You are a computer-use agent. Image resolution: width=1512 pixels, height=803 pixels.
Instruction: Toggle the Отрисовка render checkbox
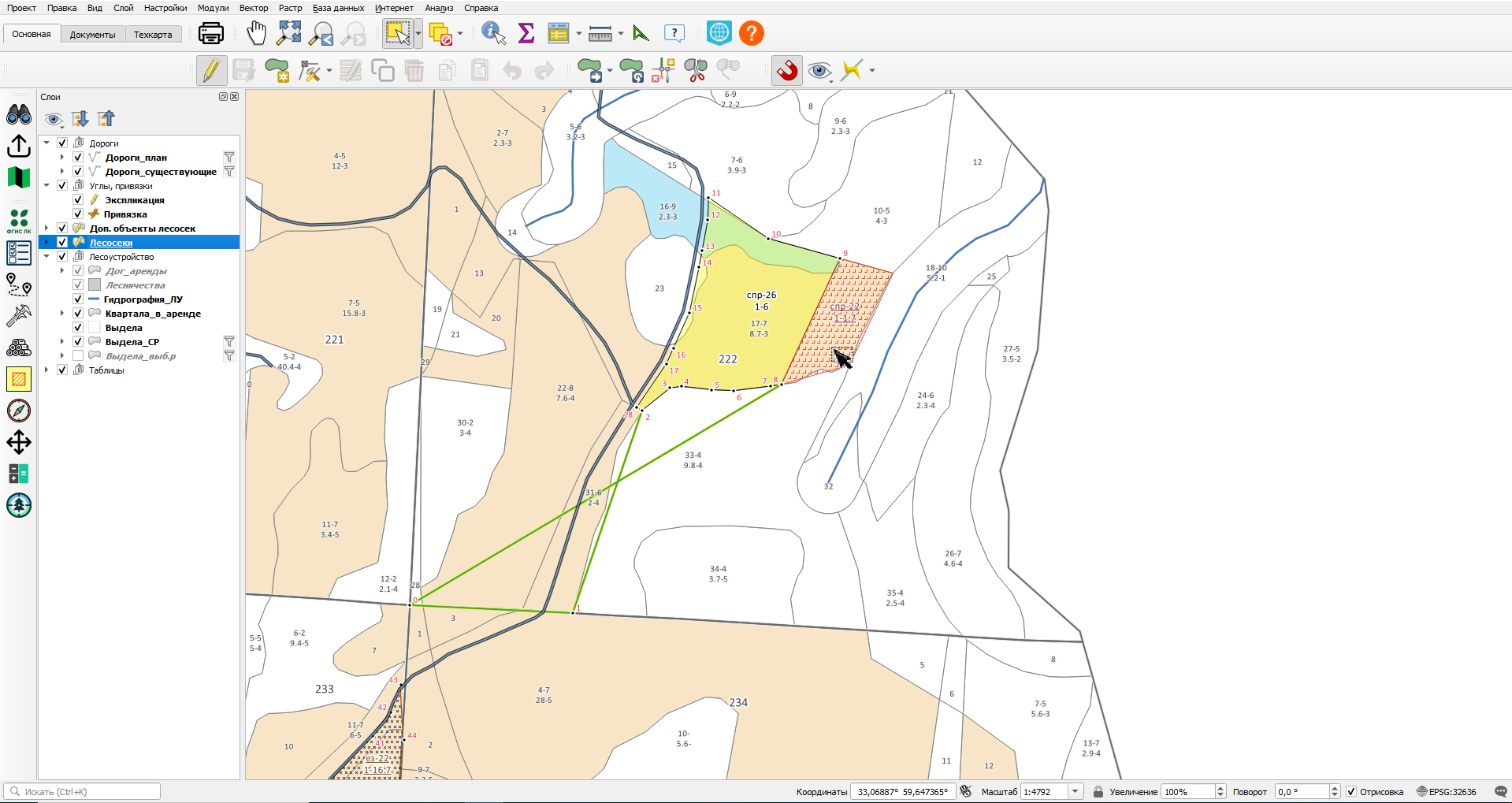click(x=1350, y=792)
